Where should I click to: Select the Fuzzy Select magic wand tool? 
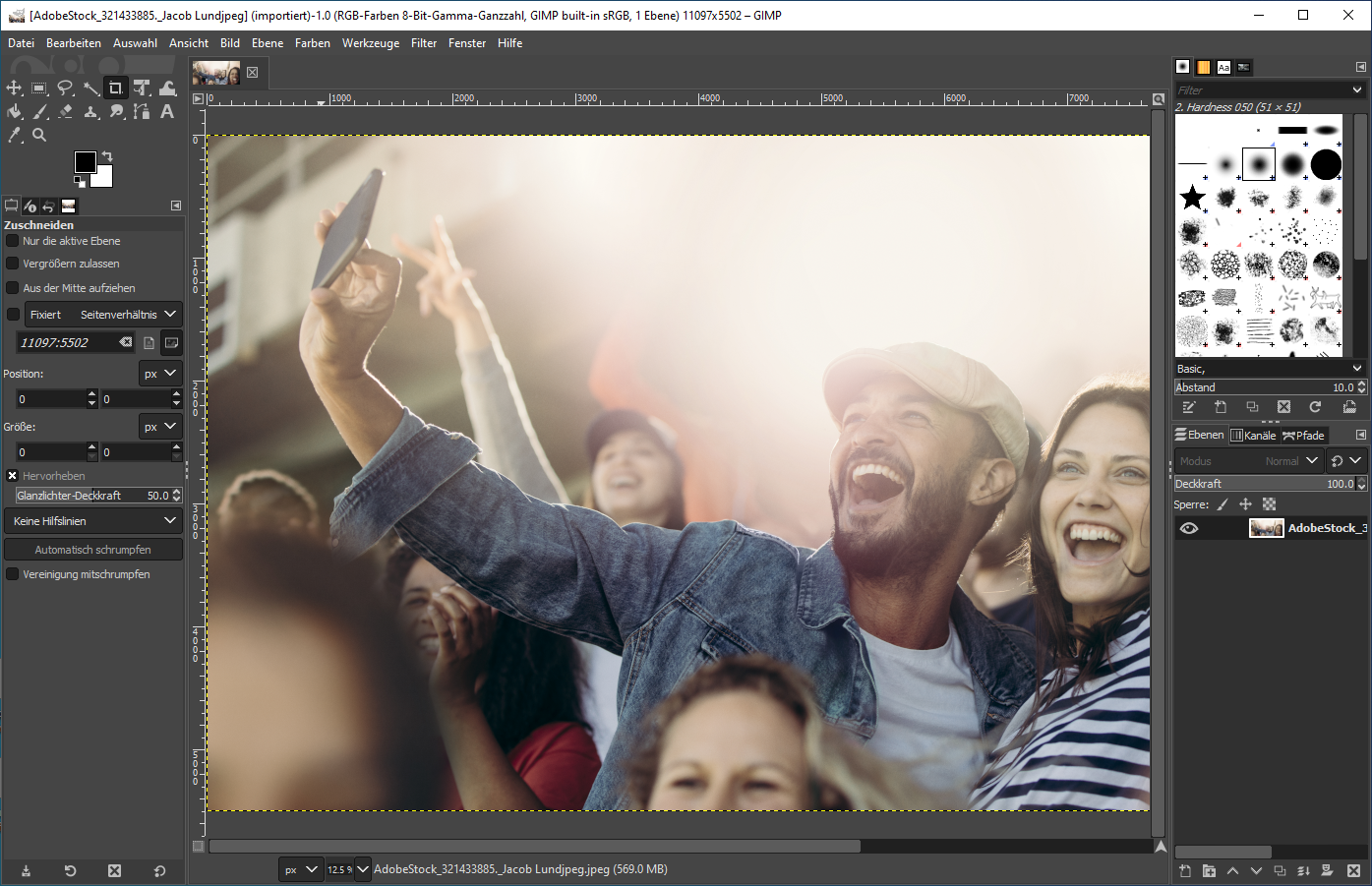tap(90, 89)
